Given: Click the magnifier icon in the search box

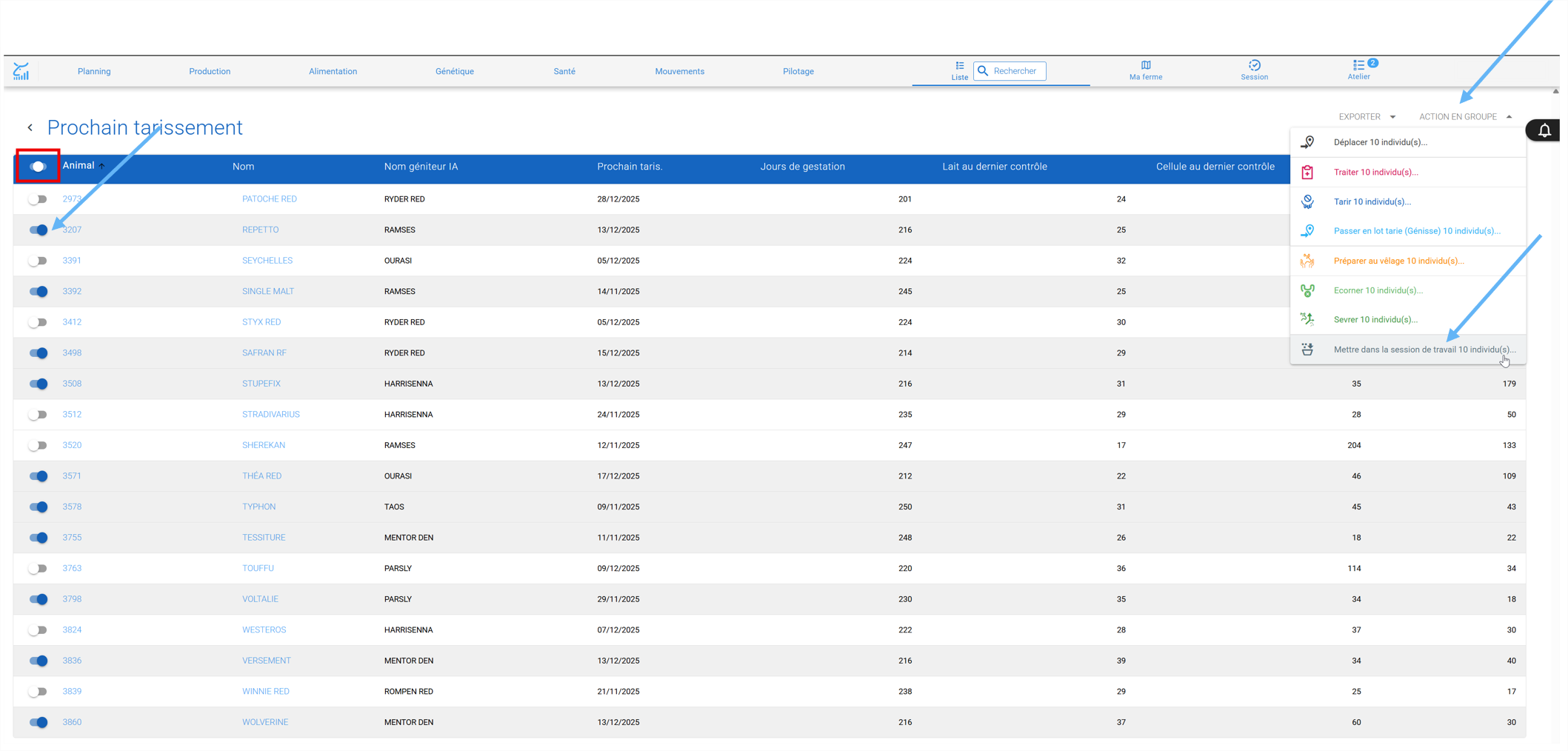Looking at the screenshot, I should [984, 71].
